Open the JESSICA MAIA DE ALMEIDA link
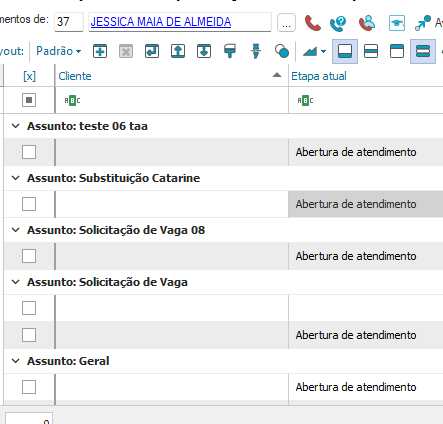The image size is (443, 424). pyautogui.click(x=161, y=22)
